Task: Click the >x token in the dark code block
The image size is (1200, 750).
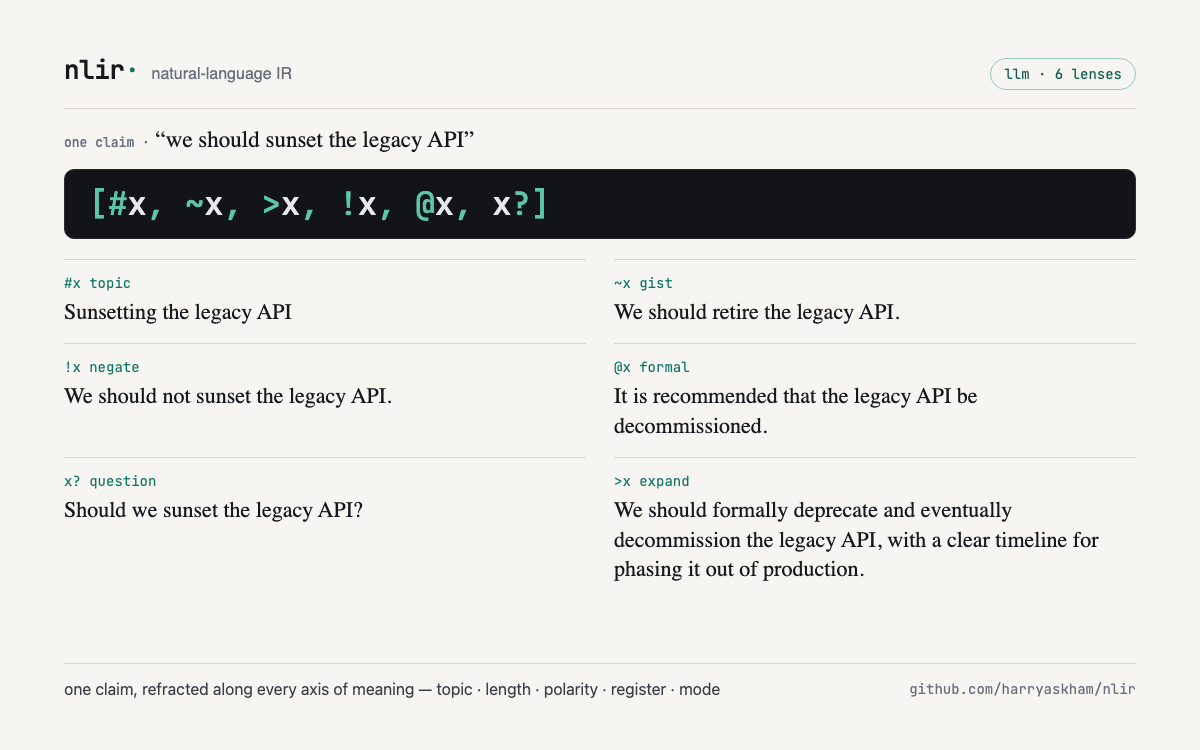Action: tap(281, 204)
